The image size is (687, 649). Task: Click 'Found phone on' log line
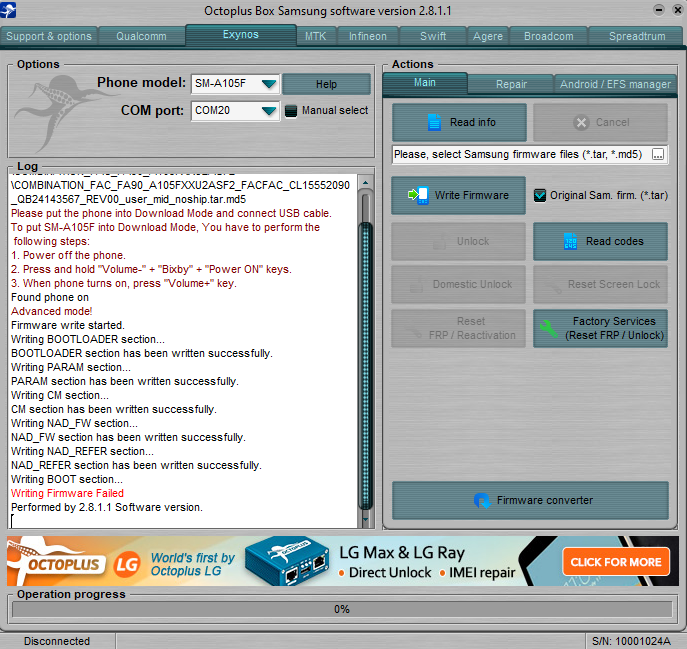click(50, 297)
